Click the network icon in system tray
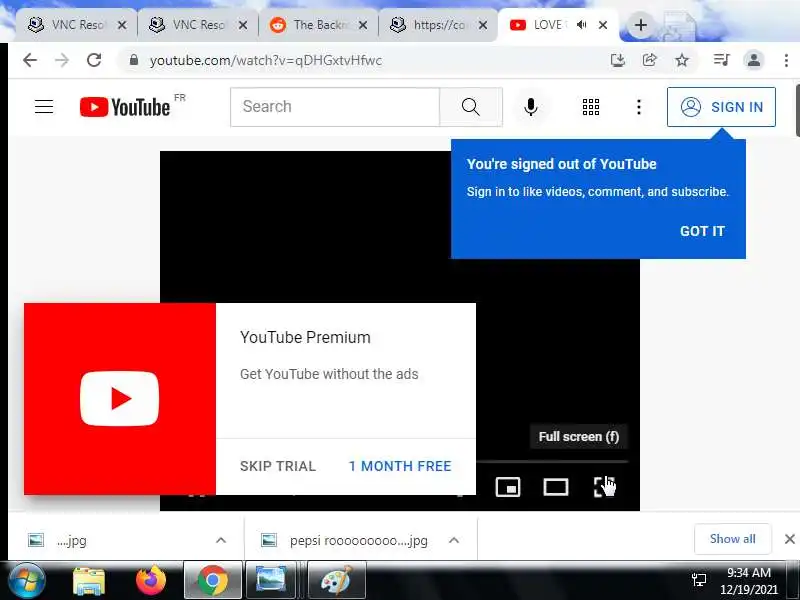The image size is (800, 600). (x=699, y=580)
